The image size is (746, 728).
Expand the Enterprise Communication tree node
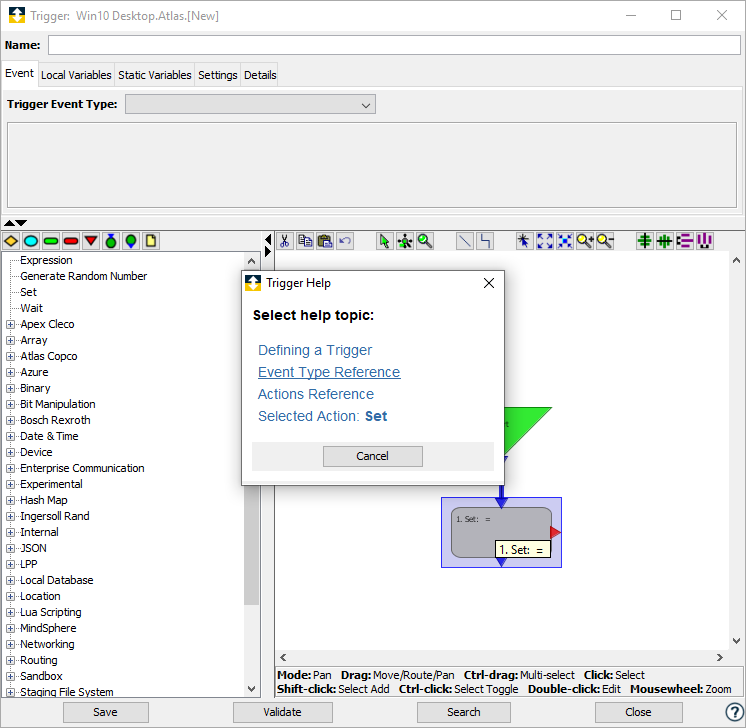pos(10,469)
